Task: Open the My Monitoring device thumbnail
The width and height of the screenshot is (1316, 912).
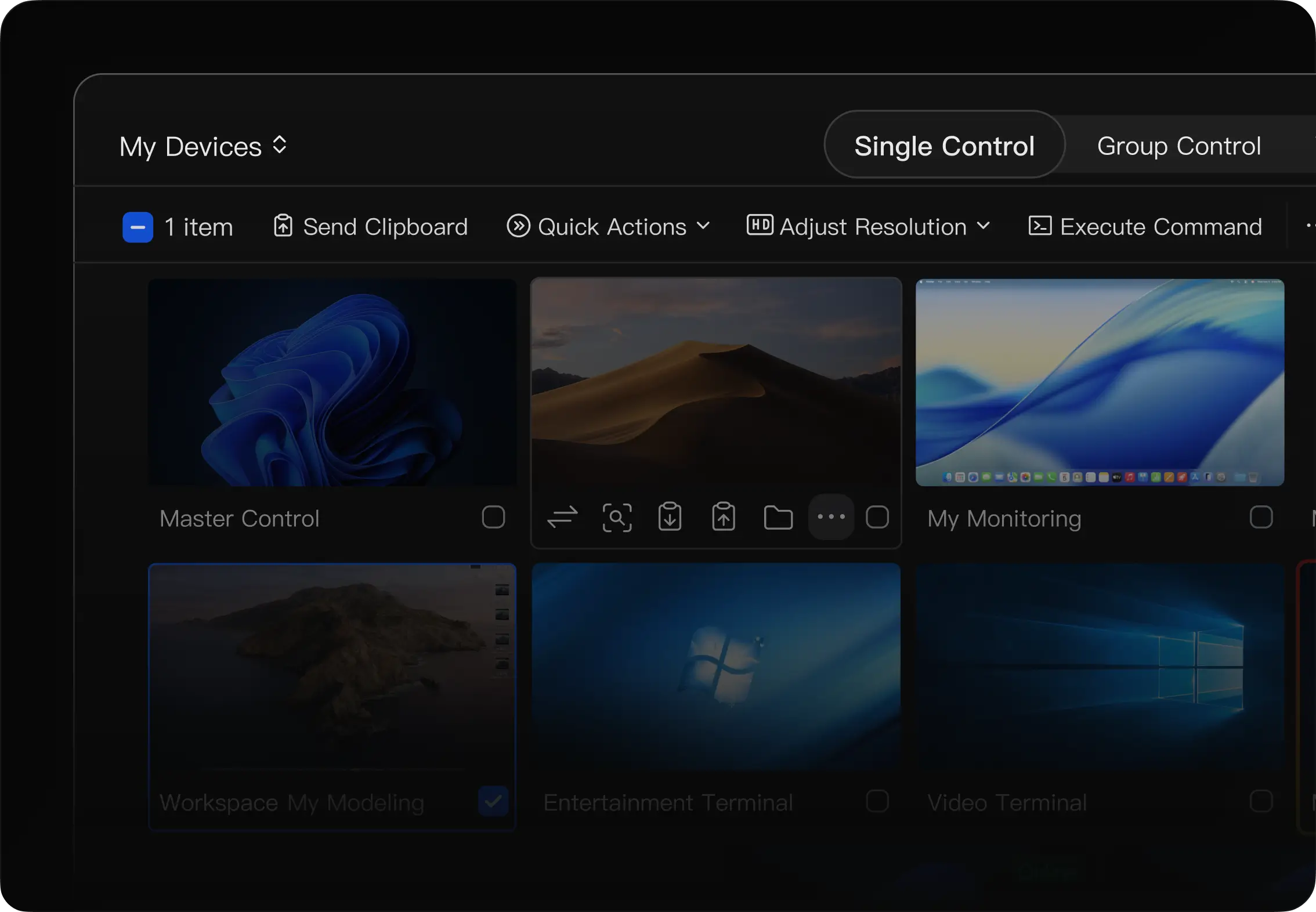Action: [x=1100, y=383]
